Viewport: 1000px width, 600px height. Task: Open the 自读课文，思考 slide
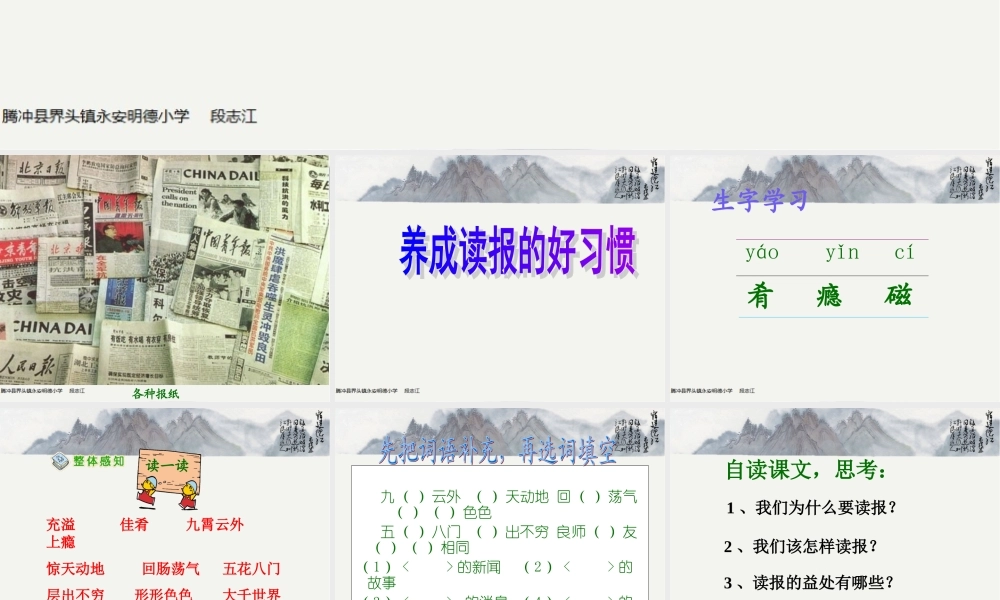tap(835, 504)
